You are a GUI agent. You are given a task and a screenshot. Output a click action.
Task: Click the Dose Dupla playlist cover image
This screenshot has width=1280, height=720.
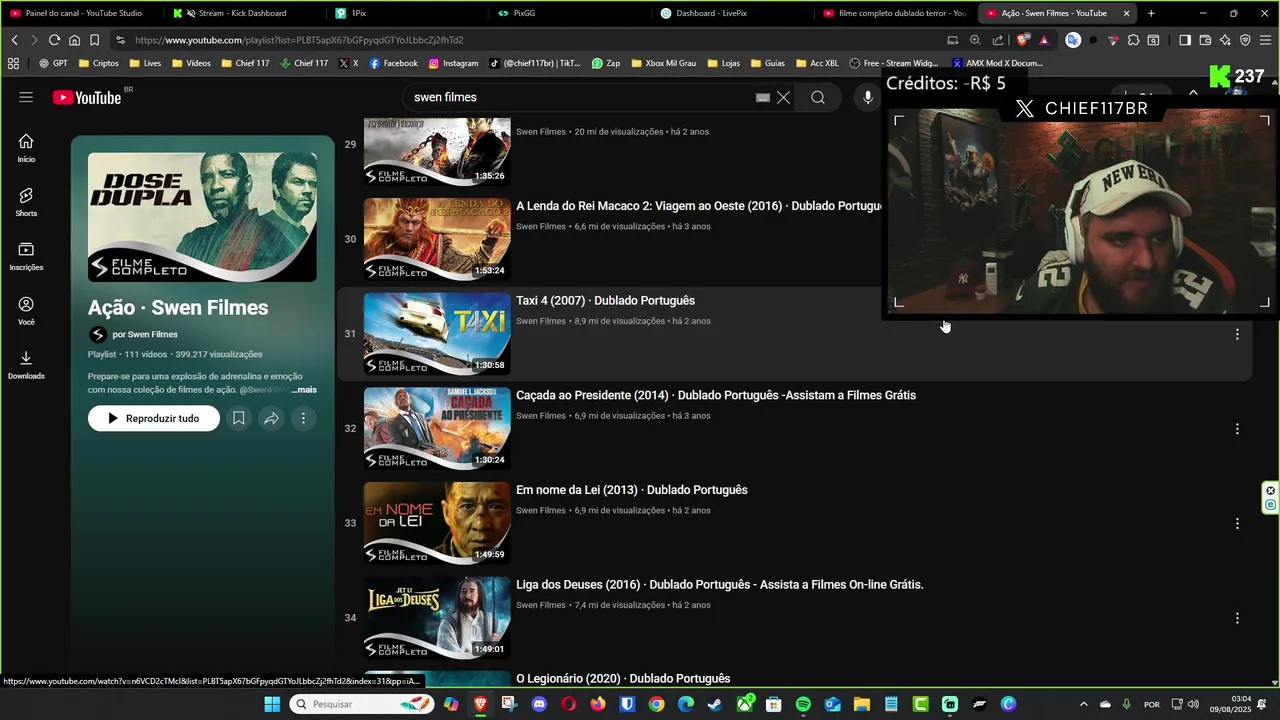point(202,217)
